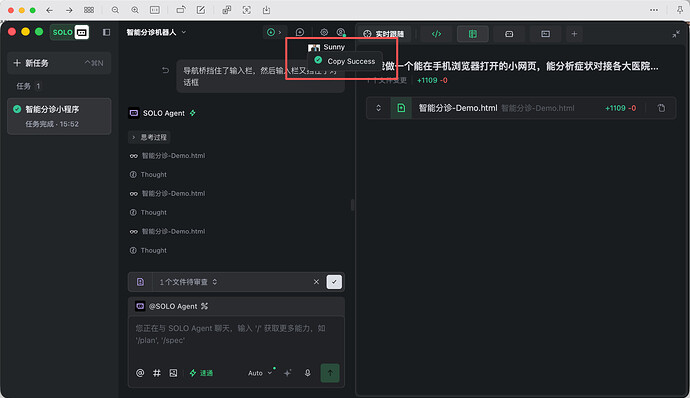Image resolution: width=690 pixels, height=398 pixels.
Task: Click the scan/recognize icon in viewer toolbar
Action: (246, 10)
